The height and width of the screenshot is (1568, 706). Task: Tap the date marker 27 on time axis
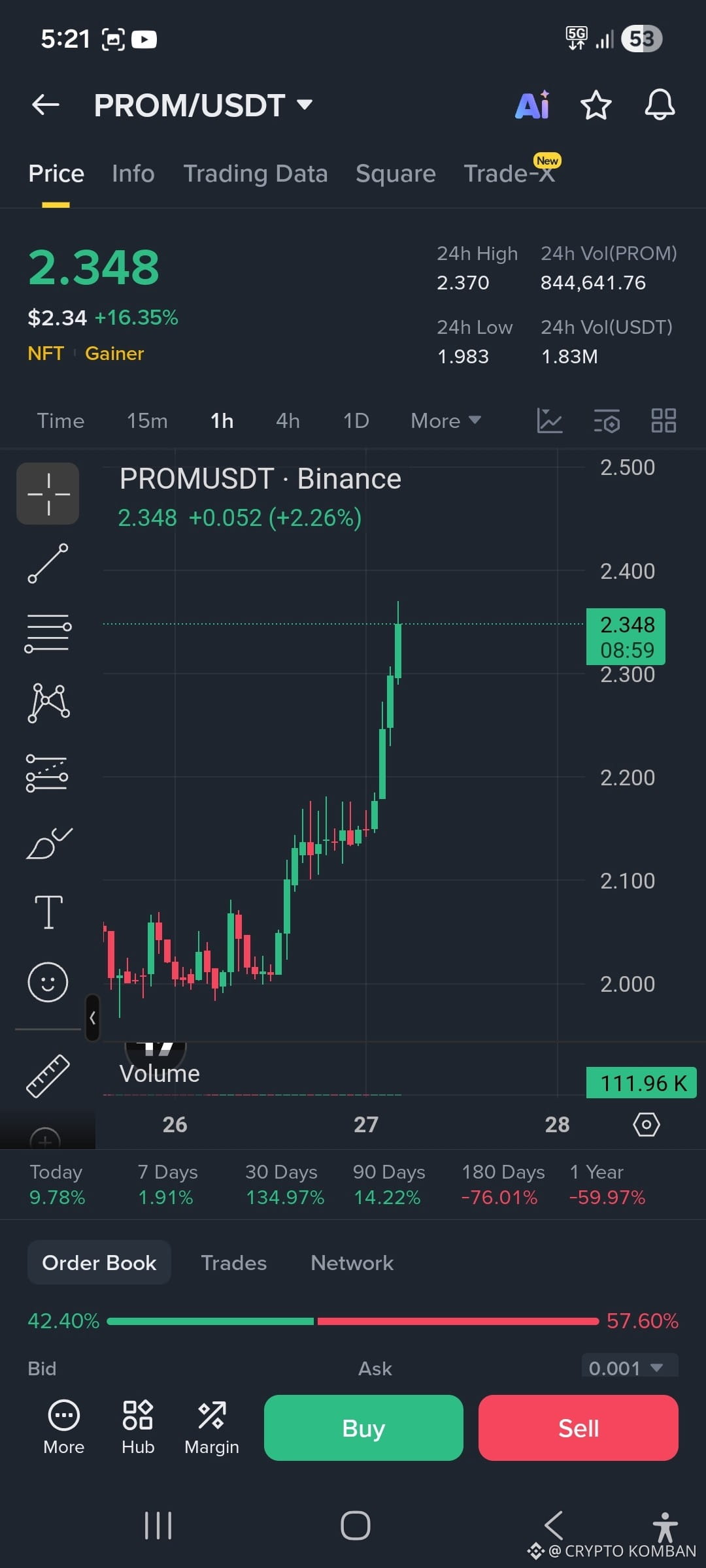(x=366, y=1124)
